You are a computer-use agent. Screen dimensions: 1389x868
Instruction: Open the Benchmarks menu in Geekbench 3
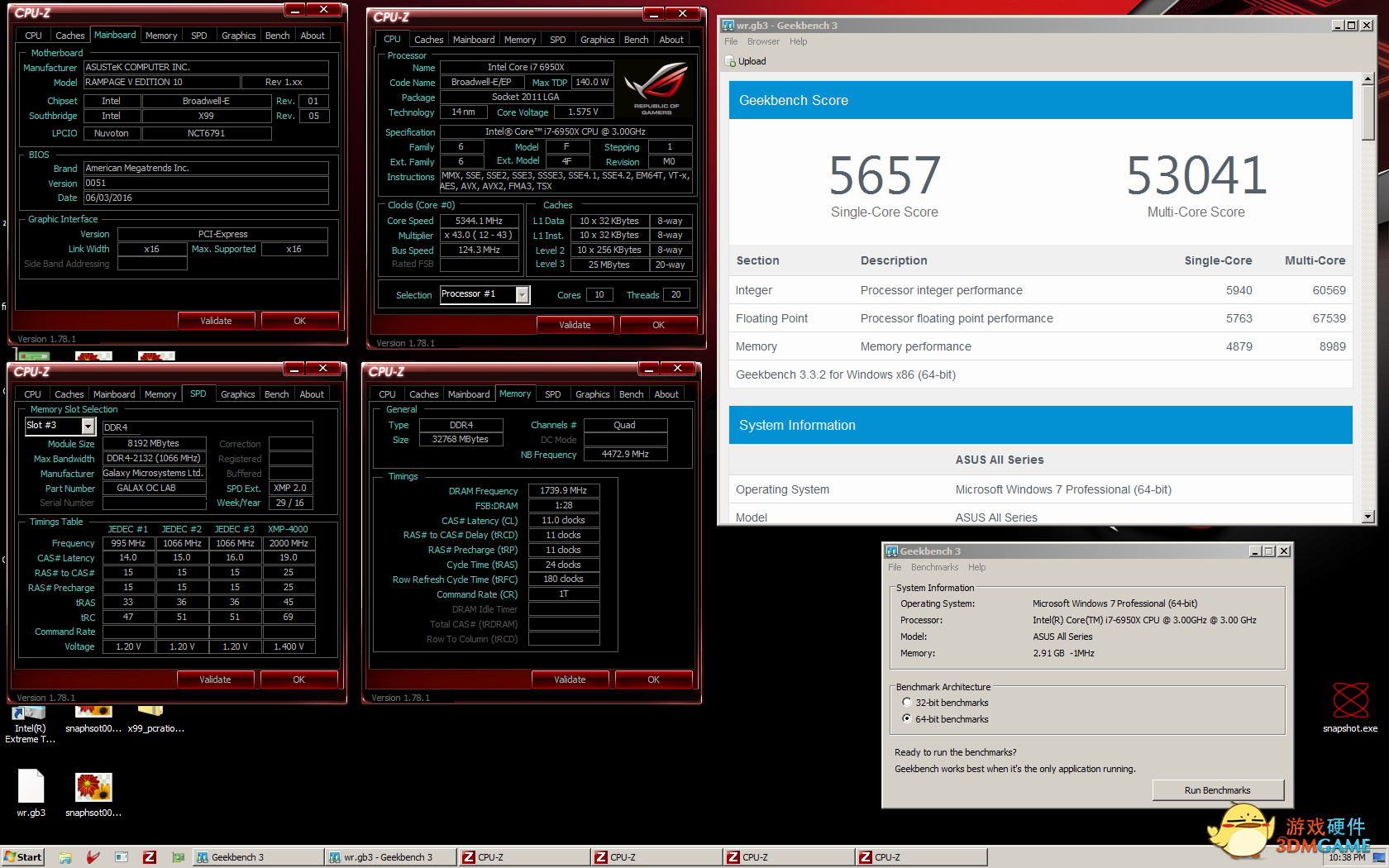(x=934, y=567)
